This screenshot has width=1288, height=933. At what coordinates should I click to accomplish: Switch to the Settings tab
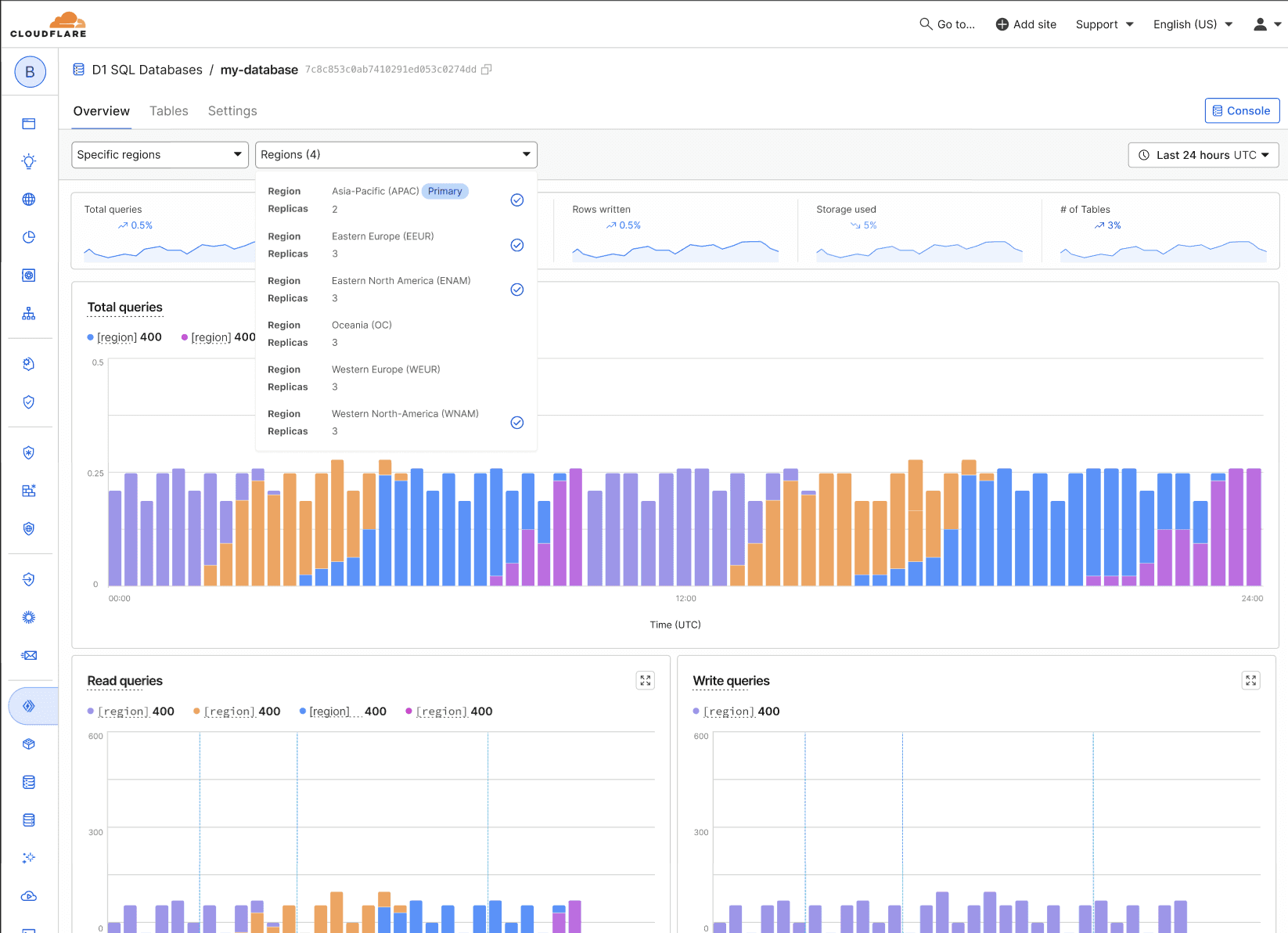pyautogui.click(x=232, y=111)
